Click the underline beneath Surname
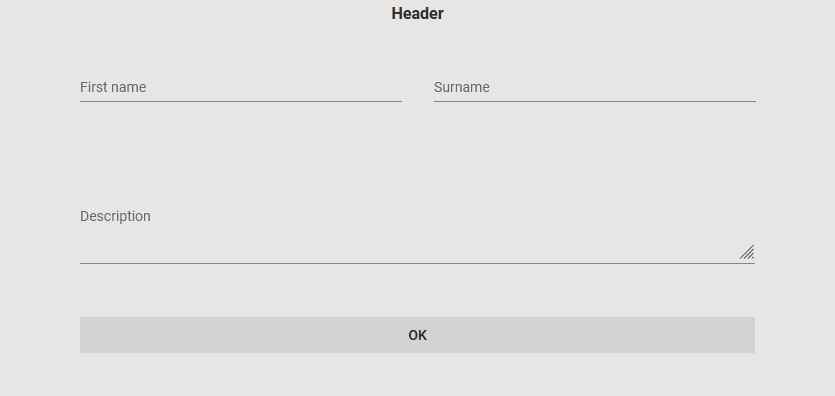The height and width of the screenshot is (396, 835). point(595,101)
